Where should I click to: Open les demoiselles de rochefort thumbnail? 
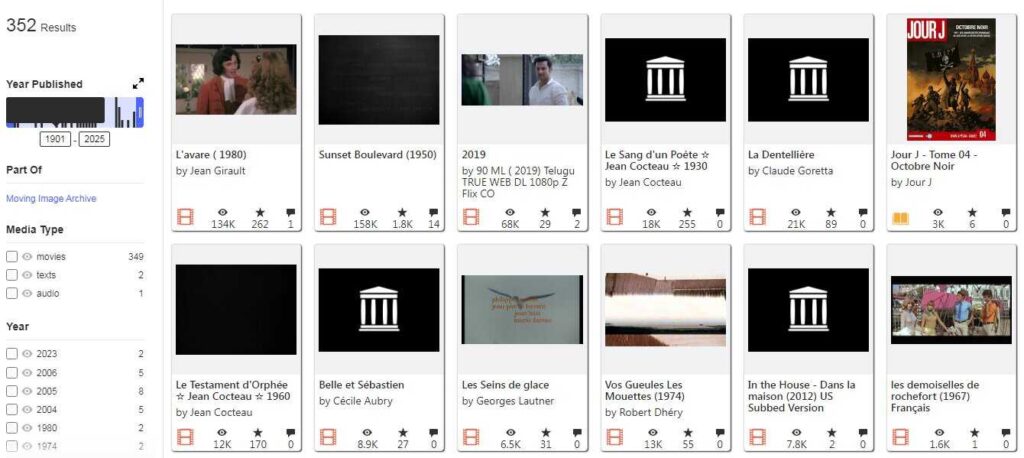pos(951,310)
